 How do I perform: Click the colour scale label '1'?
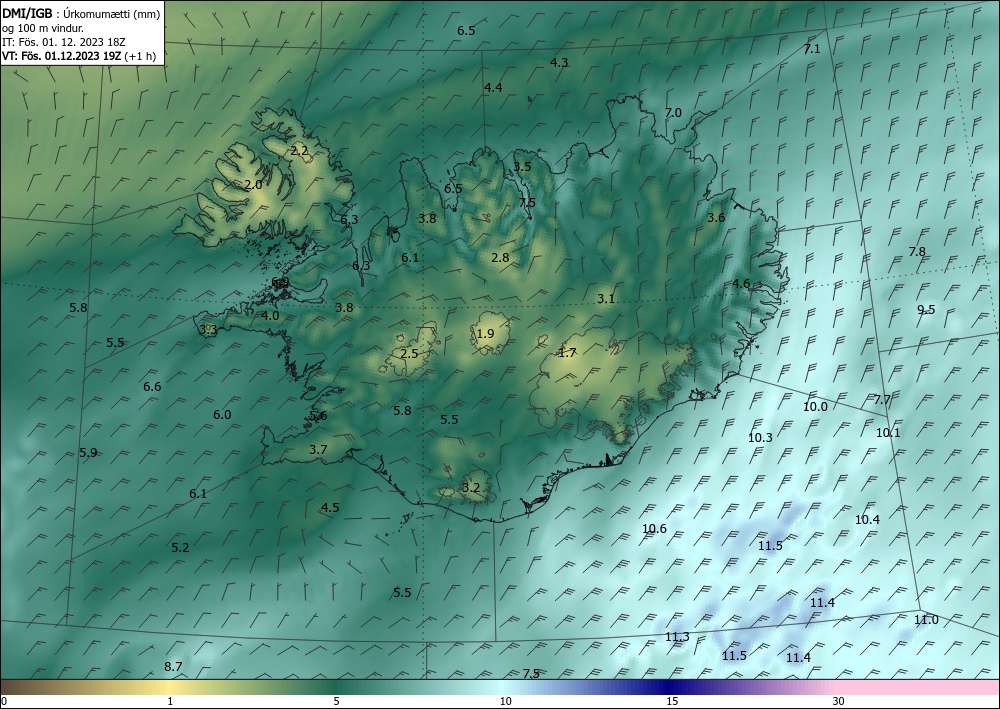pyautogui.click(x=170, y=701)
